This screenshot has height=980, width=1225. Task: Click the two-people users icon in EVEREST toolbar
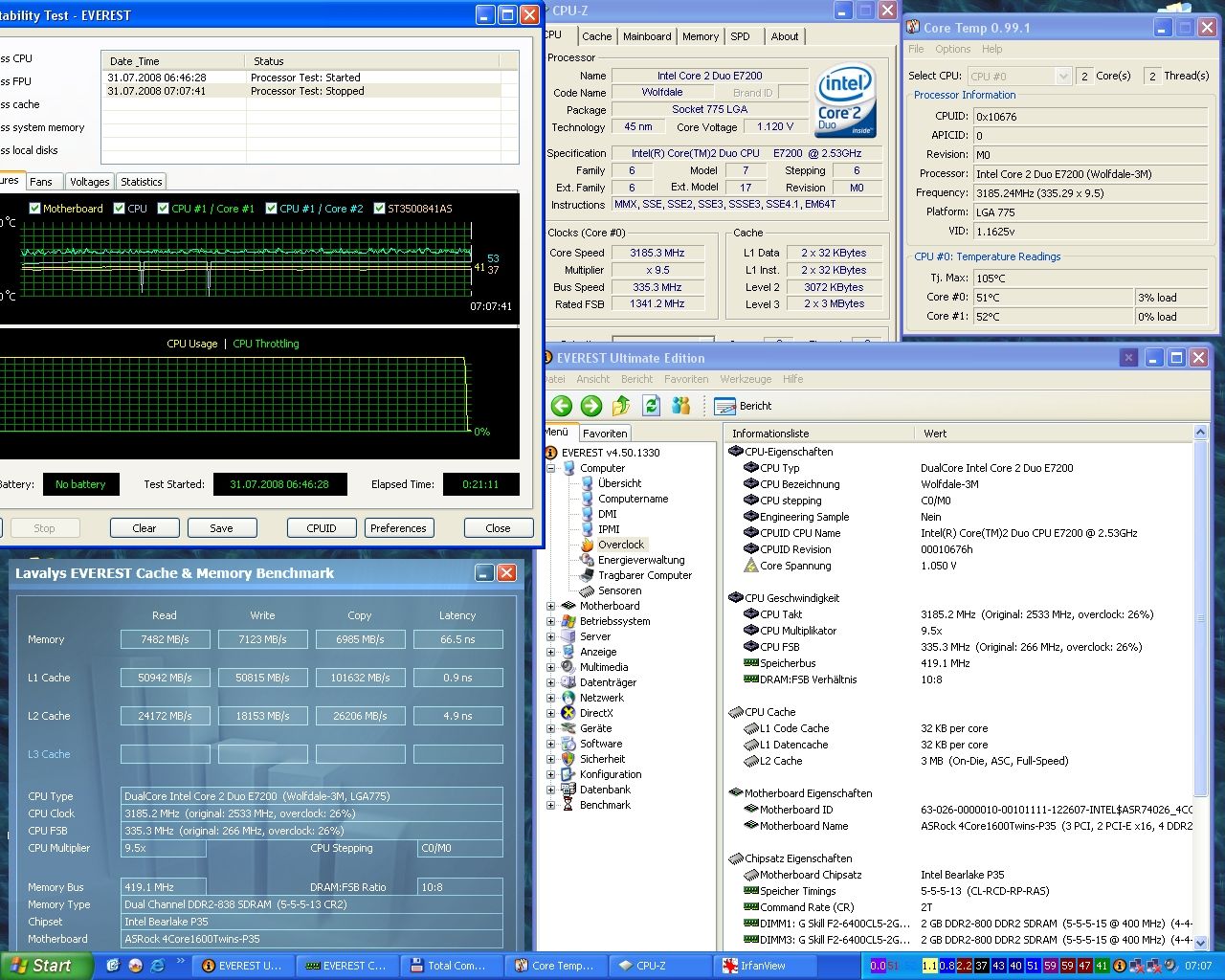pyautogui.click(x=681, y=406)
